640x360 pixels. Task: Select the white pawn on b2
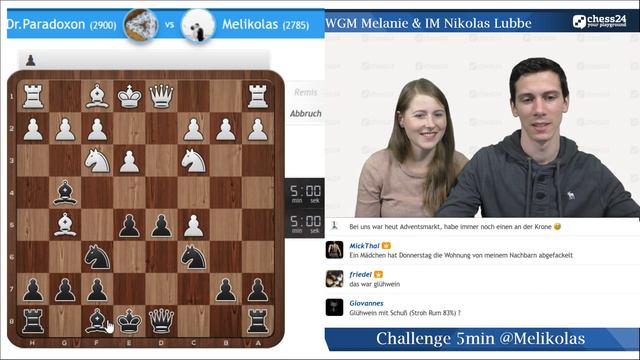click(x=226, y=129)
